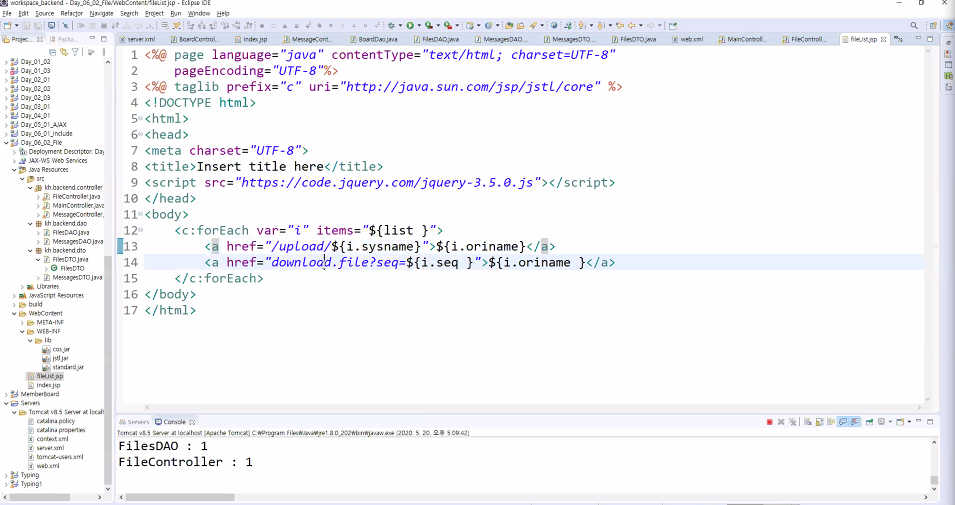Open the Display Selected Console dropdown arrow
955x505 pixels.
(x=890, y=422)
